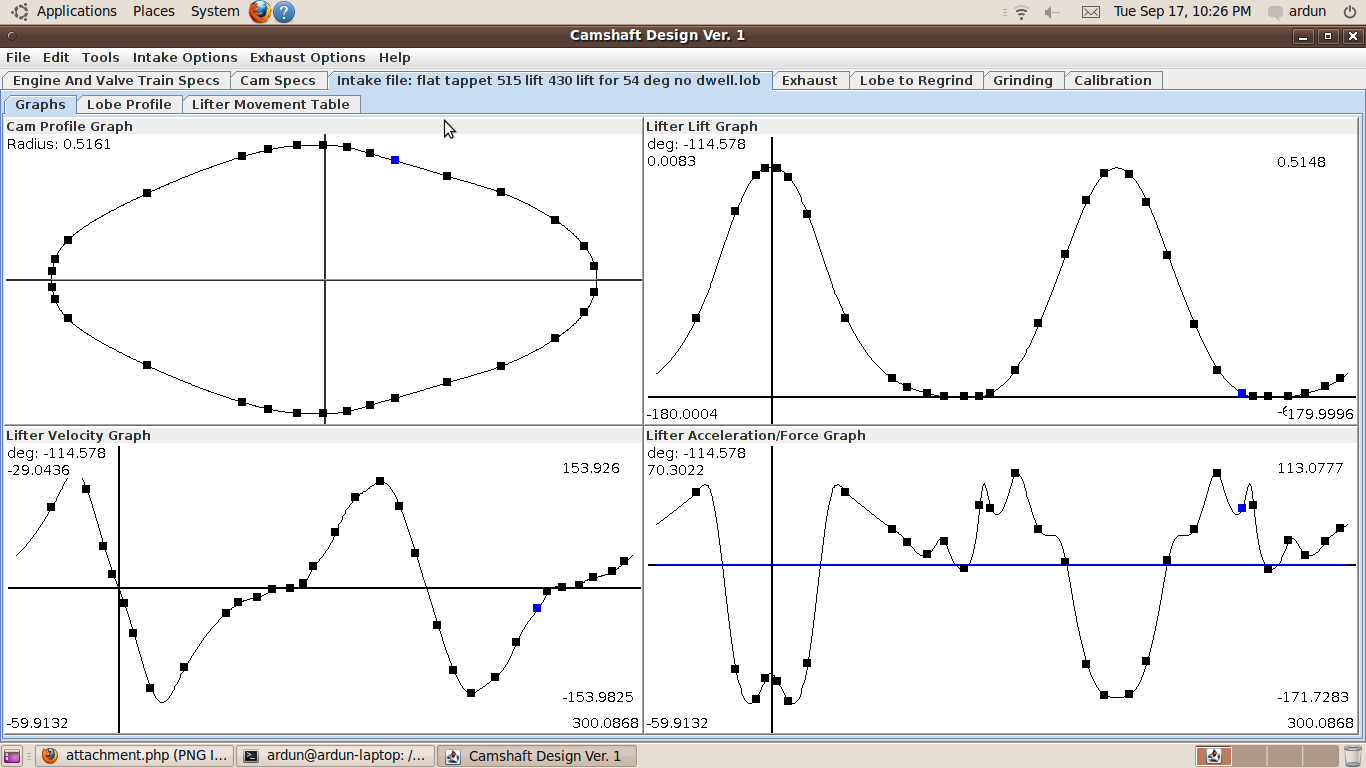1366x768 pixels.
Task: Click the volume speaker icon
Action: point(1052,12)
